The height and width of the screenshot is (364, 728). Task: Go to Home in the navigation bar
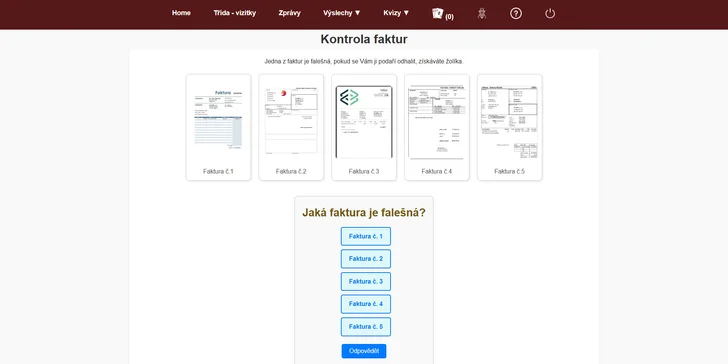tap(181, 13)
